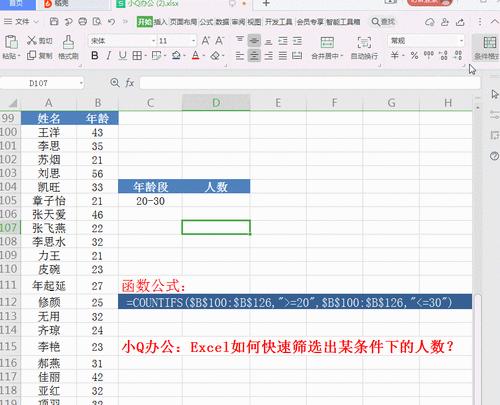Screen dimensions: 500x405
Task: Click the Paste clipboard icon
Action: click(x=11, y=42)
